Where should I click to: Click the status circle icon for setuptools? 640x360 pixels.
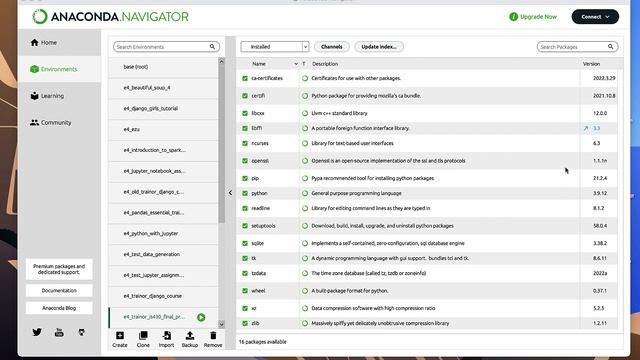click(305, 226)
